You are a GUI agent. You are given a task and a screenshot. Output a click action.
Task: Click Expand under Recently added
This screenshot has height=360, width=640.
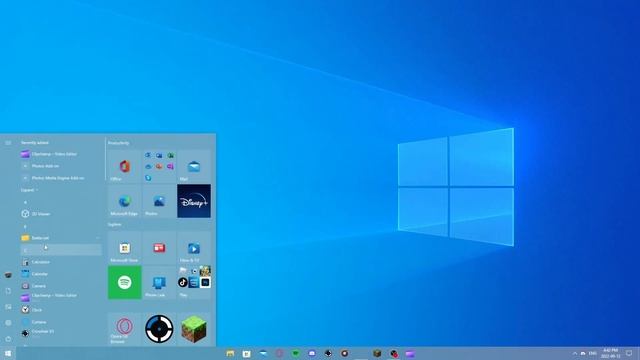coord(29,190)
